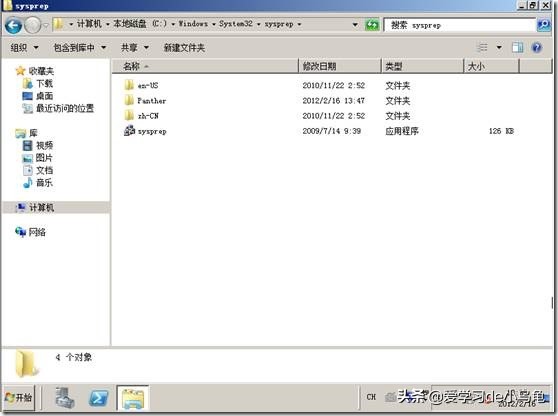Click the greyed Forward navigation arrow

coord(33,25)
